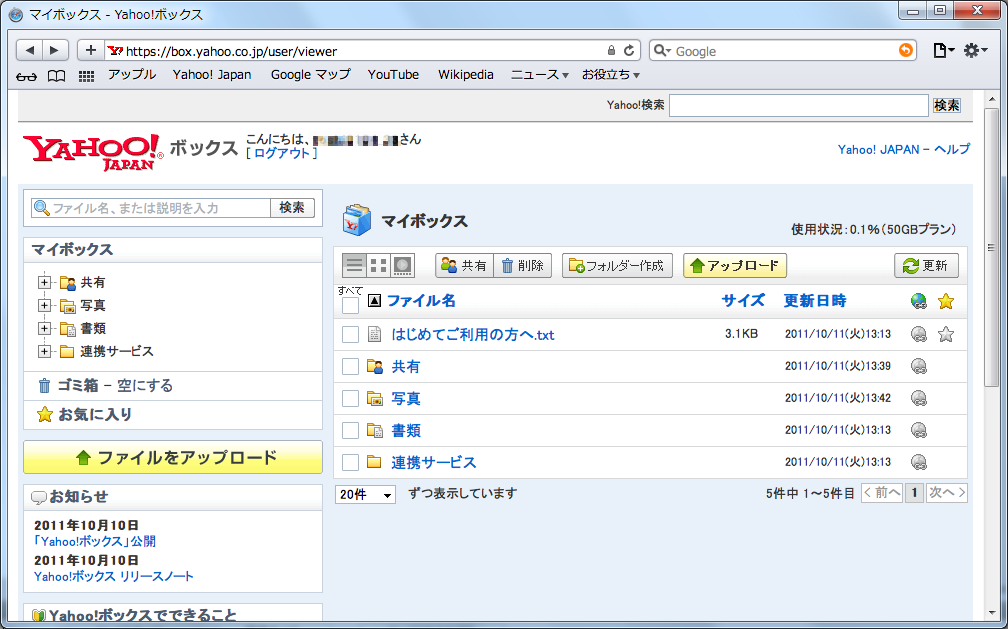Screen dimensions: 1008x629
Task: Expand the 共有 folder in the sidebar tree
Action: pyautogui.click(x=44, y=282)
